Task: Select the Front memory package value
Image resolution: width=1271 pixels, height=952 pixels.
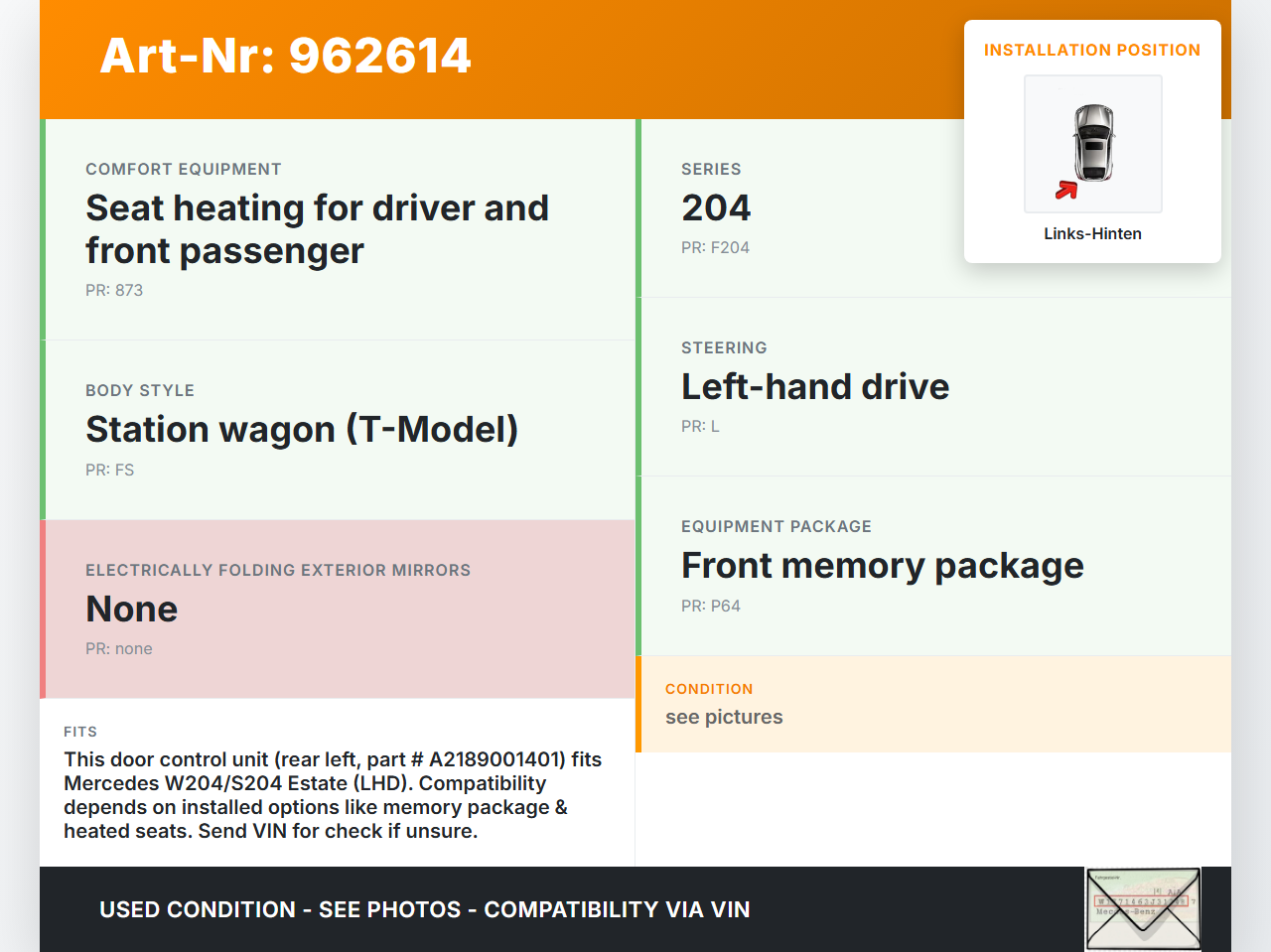Action: pyautogui.click(x=882, y=566)
